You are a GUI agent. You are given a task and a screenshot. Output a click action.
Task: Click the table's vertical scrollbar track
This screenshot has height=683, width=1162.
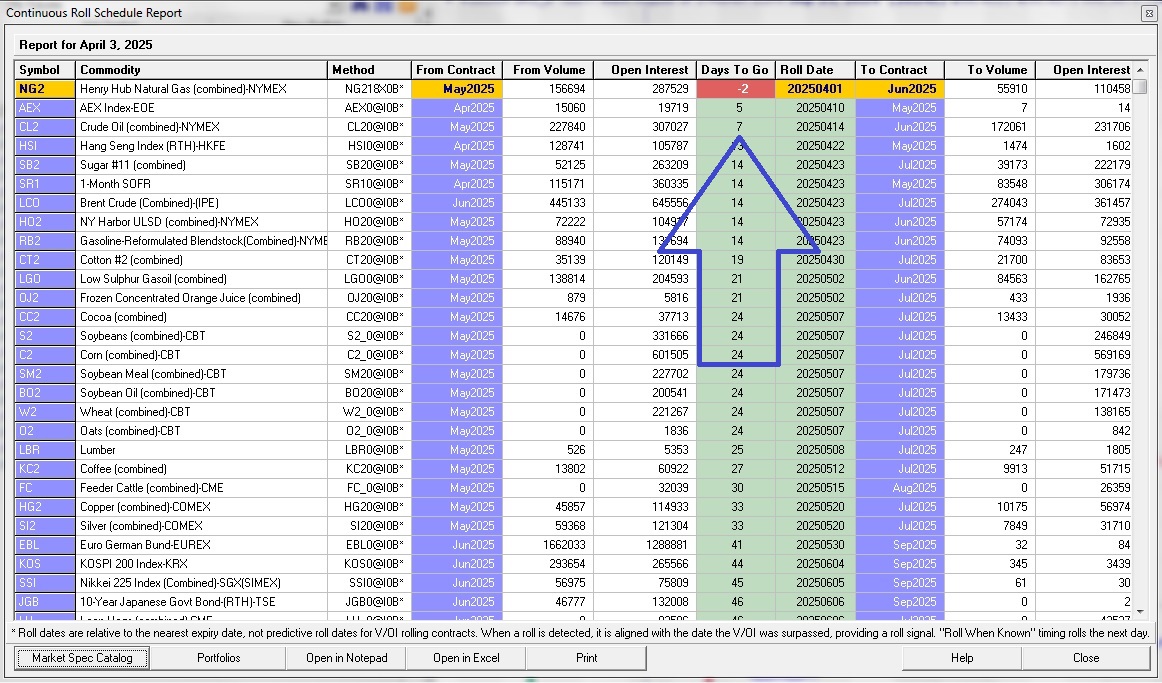(1140, 350)
